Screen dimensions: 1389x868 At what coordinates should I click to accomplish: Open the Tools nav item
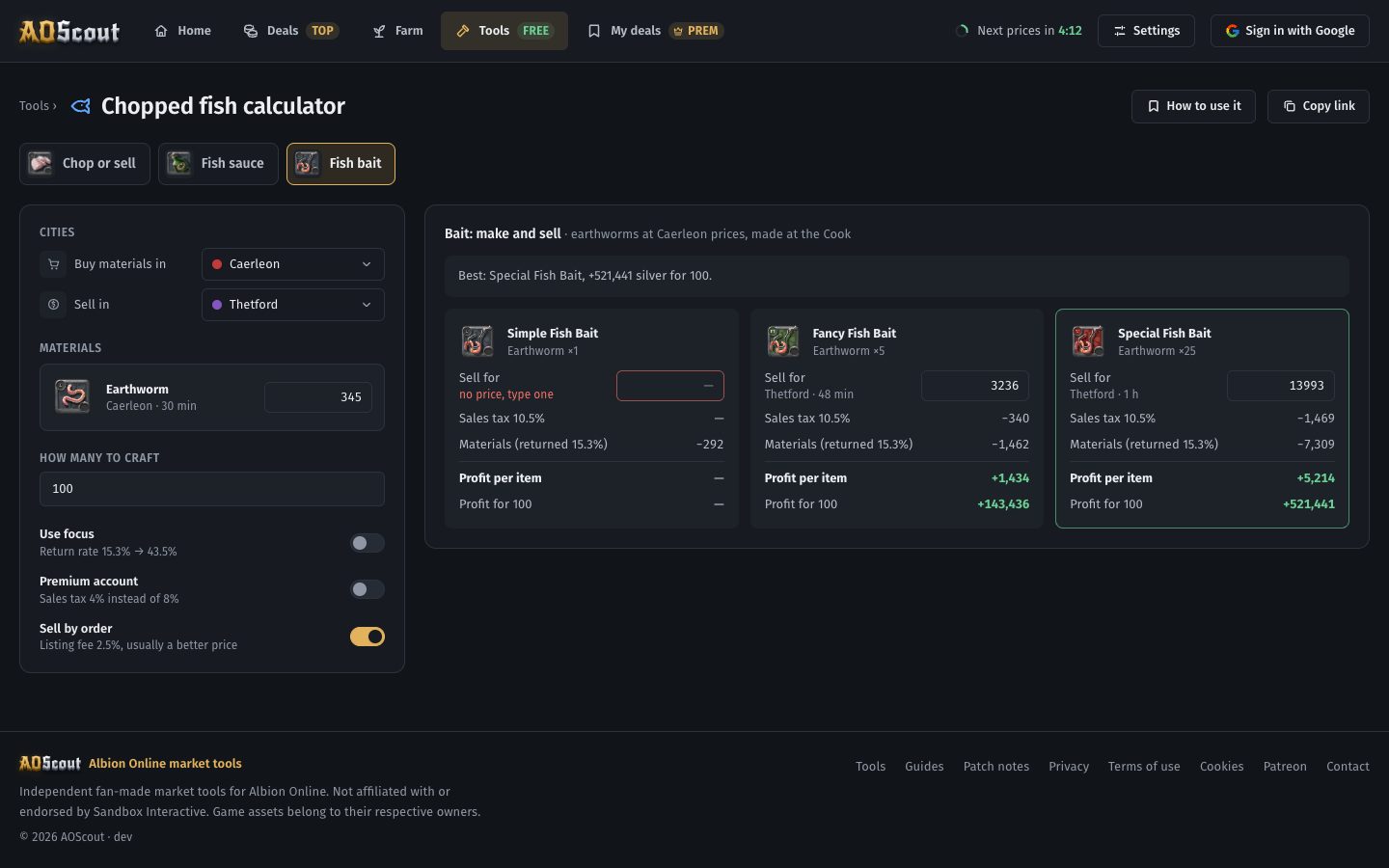[x=504, y=31]
